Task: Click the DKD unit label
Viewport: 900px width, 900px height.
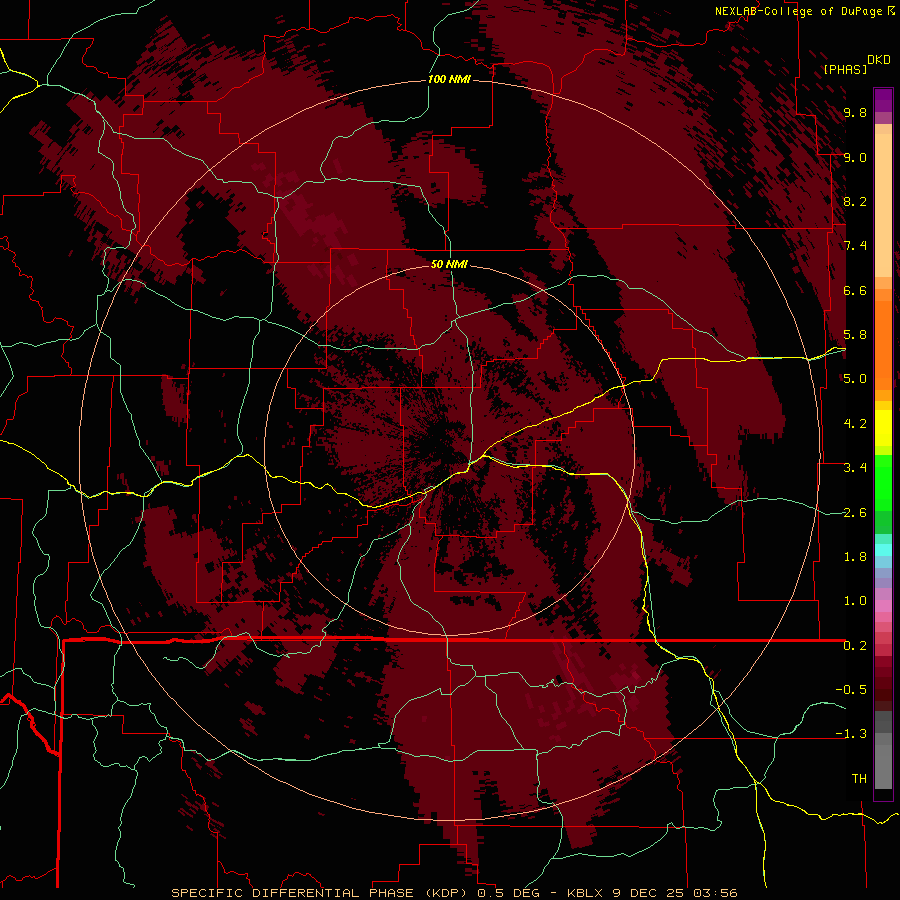Action: click(879, 60)
